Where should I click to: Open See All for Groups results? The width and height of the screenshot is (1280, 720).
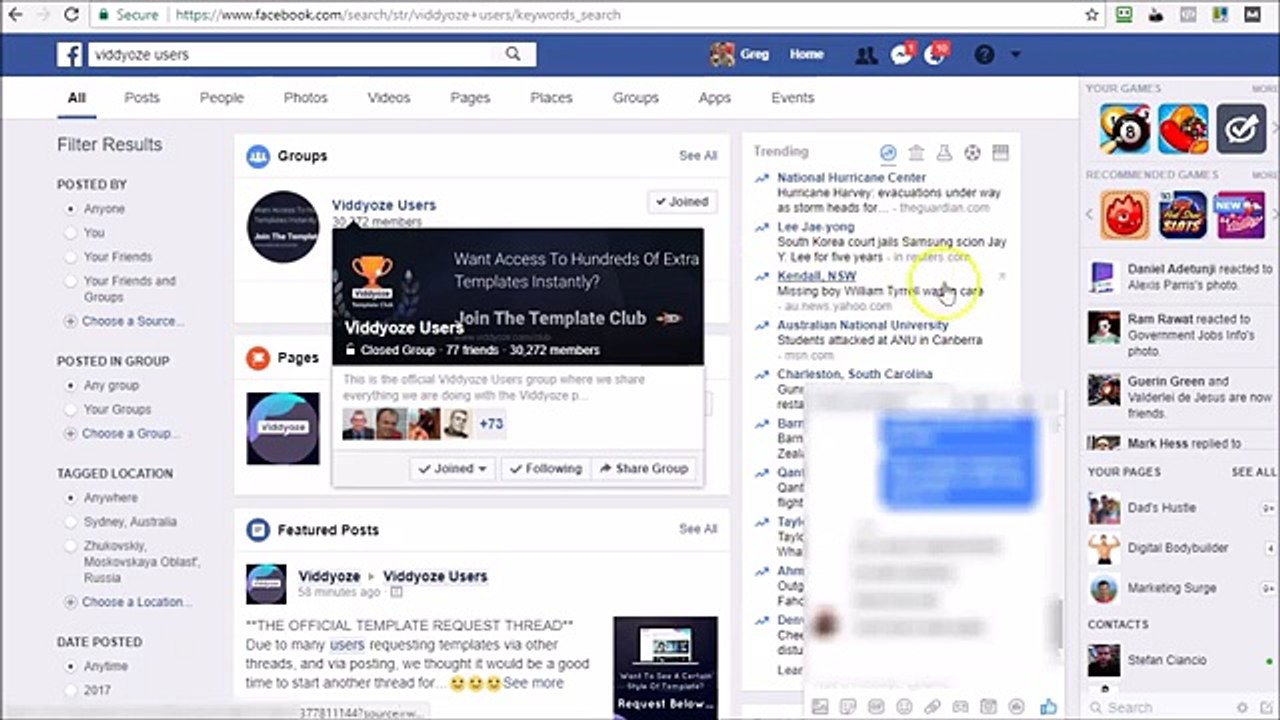click(x=698, y=156)
